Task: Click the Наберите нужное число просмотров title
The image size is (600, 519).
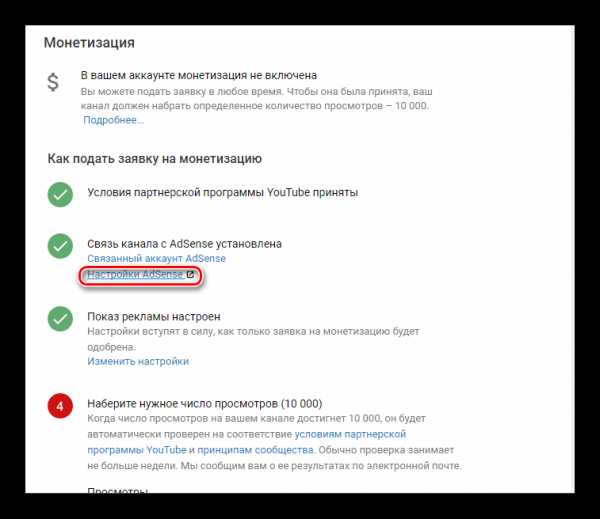Action: [x=205, y=403]
